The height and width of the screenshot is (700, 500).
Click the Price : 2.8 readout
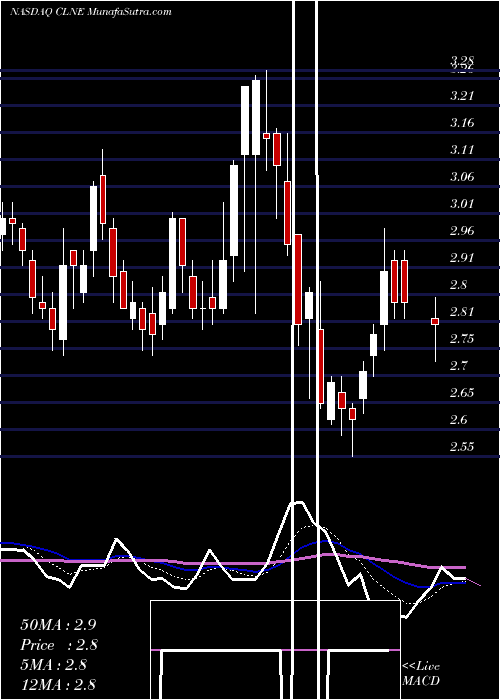tap(59, 645)
